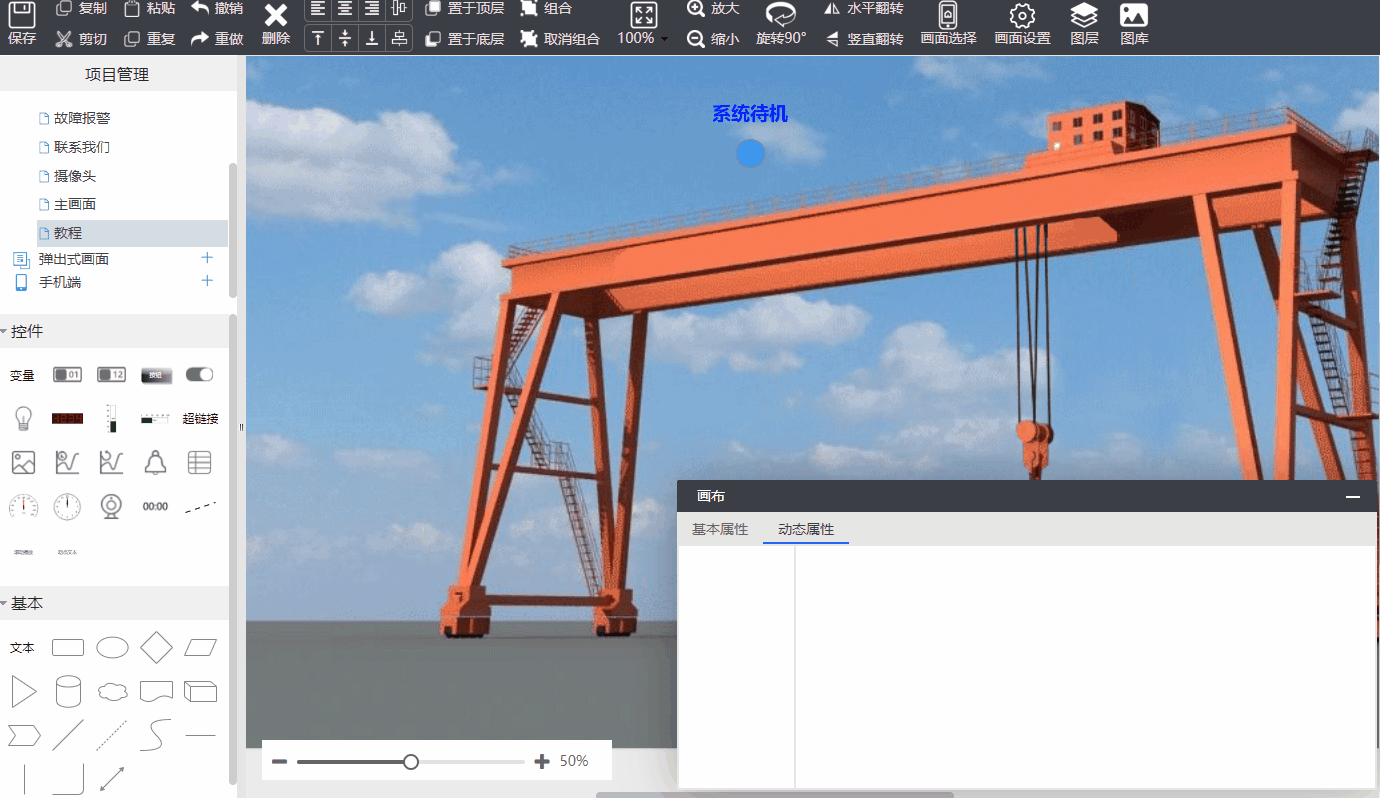Click 水平翻转 horizontal flip

click(864, 8)
